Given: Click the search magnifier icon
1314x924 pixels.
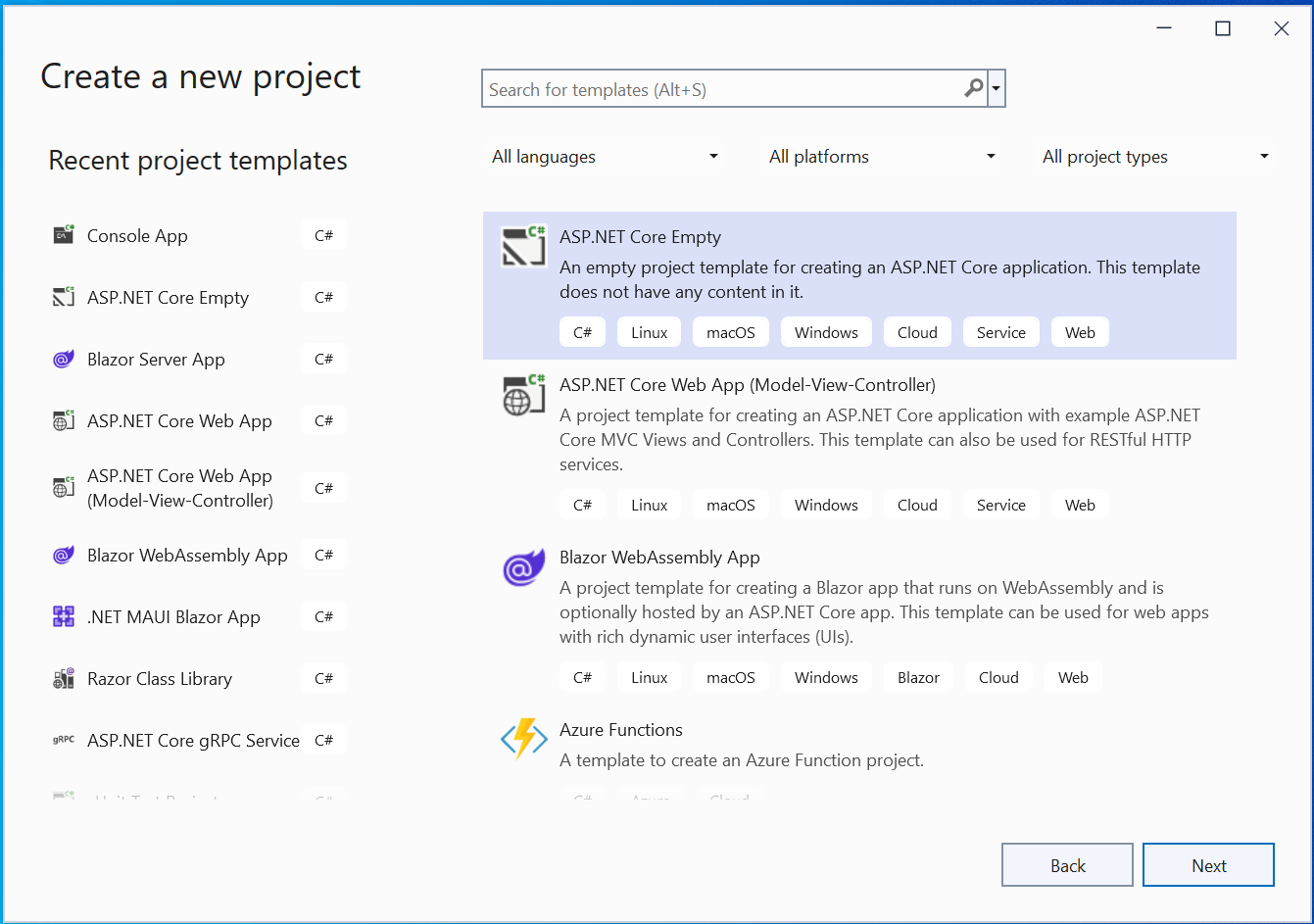Looking at the screenshot, I should click(973, 88).
